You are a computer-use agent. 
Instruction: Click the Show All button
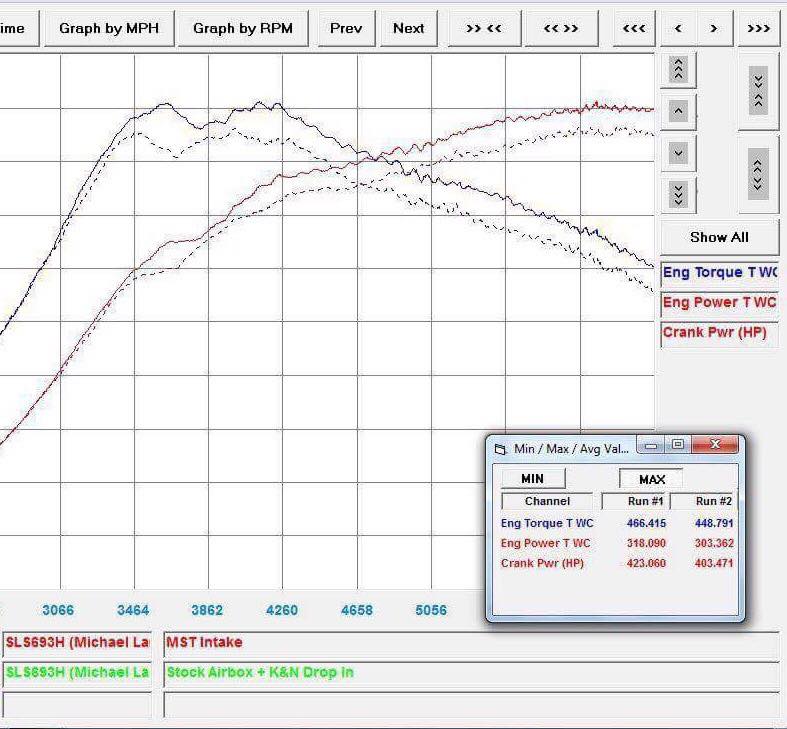tap(719, 237)
